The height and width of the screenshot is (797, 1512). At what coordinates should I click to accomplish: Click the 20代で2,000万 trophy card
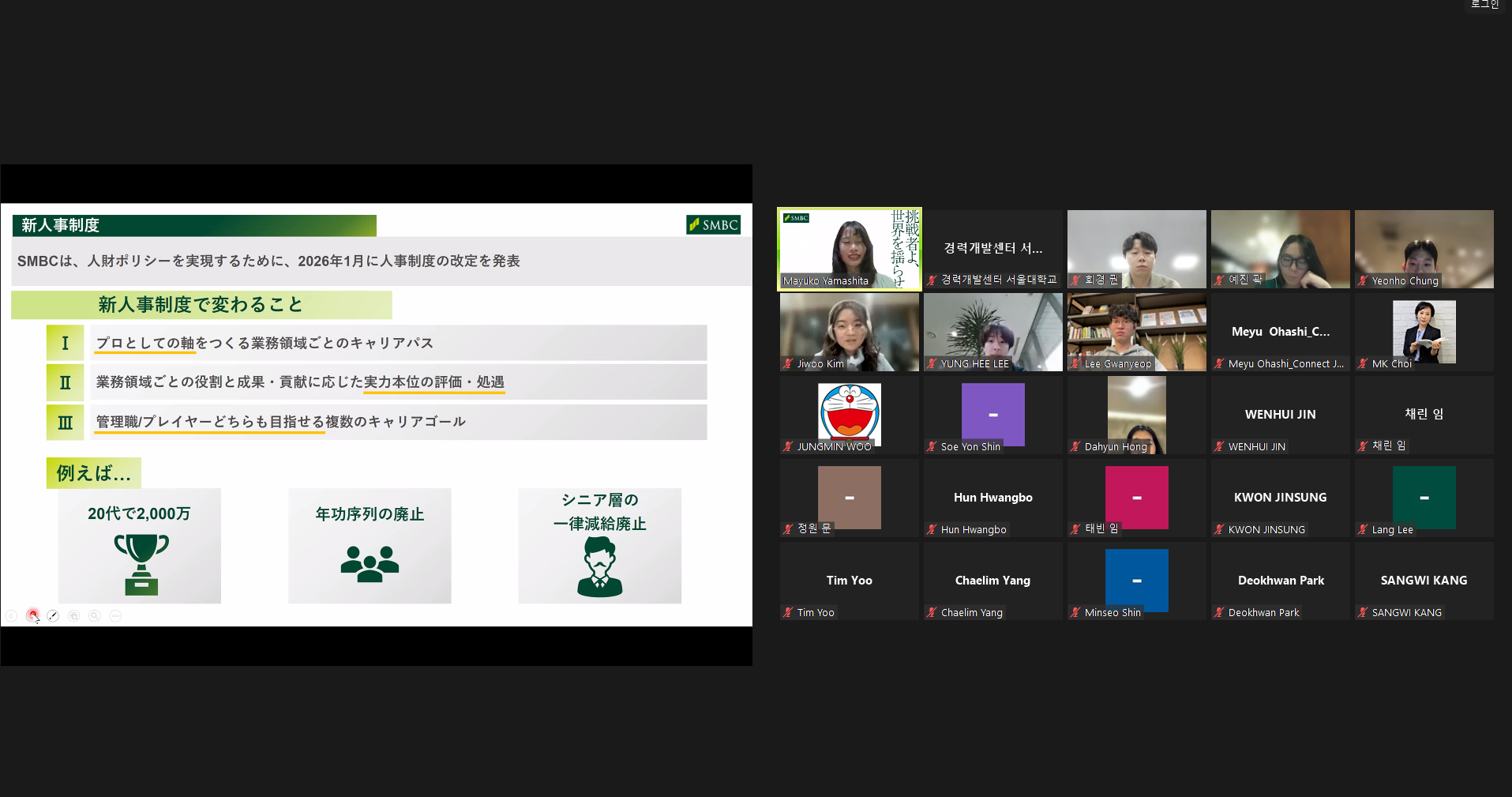[x=139, y=546]
